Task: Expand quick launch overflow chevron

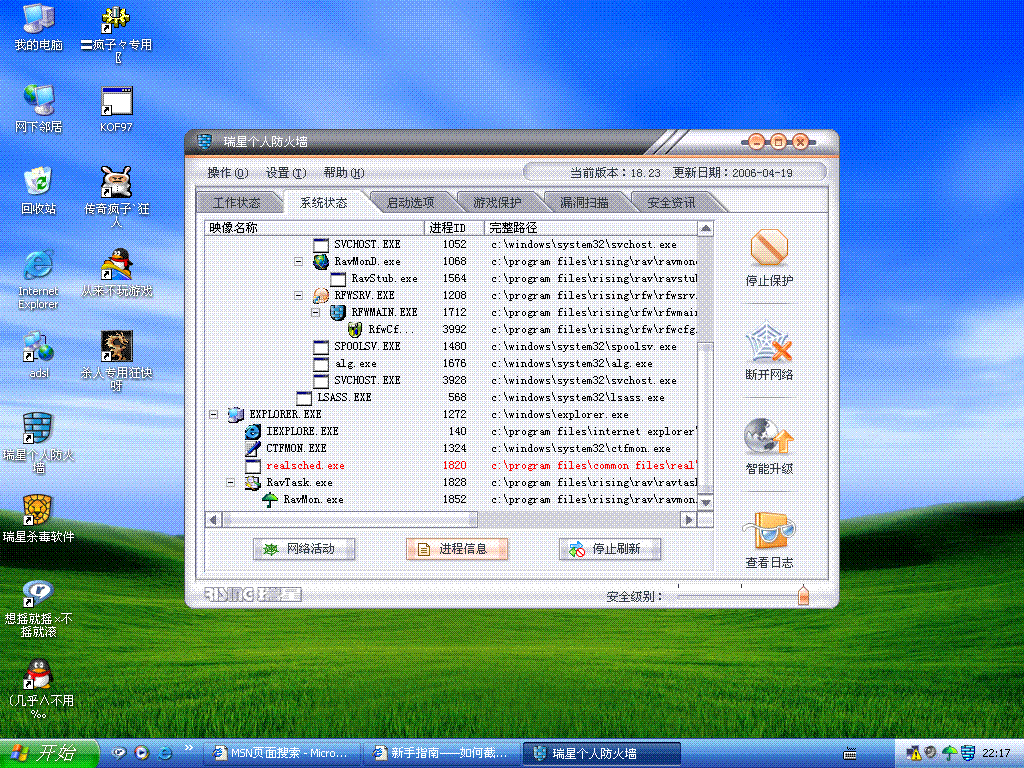Action: pyautogui.click(x=189, y=748)
